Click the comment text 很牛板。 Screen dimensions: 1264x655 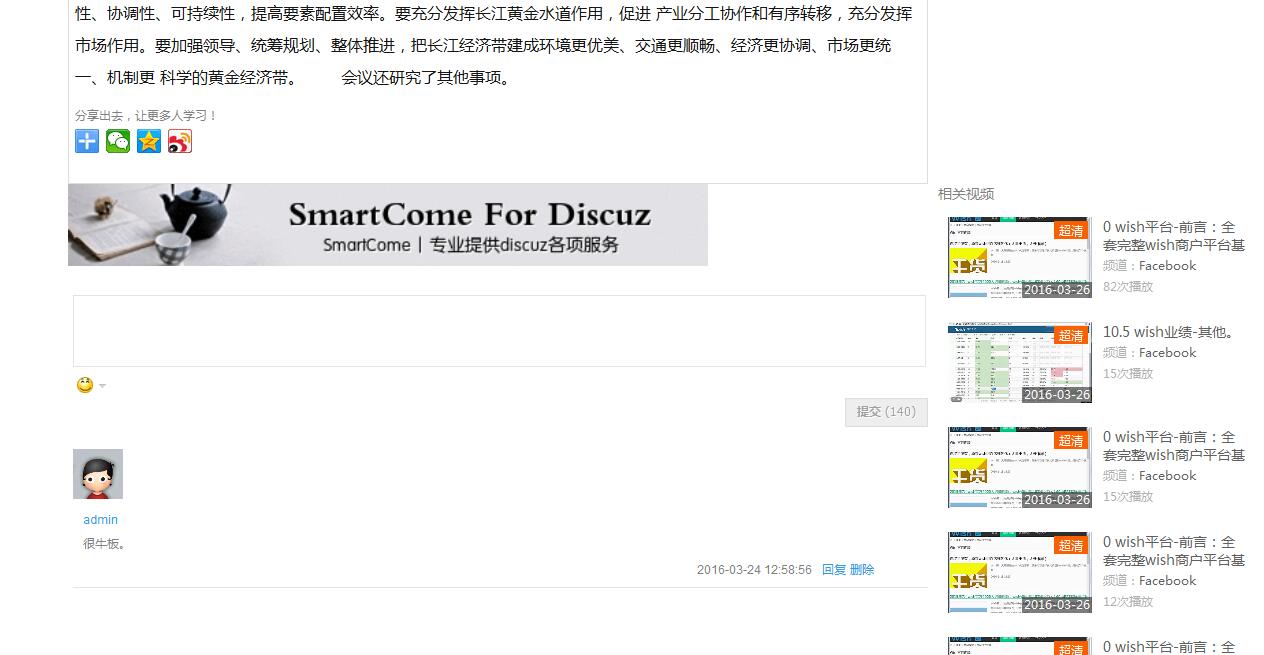point(105,544)
